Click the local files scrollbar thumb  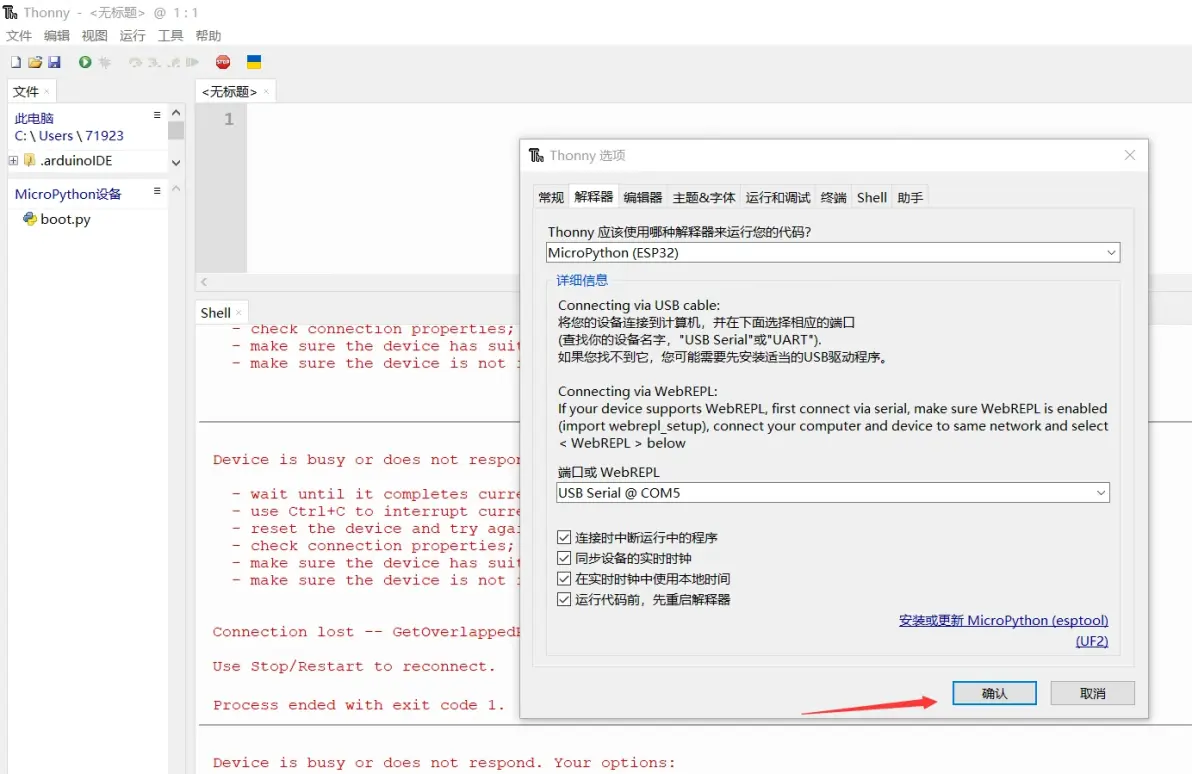point(176,131)
